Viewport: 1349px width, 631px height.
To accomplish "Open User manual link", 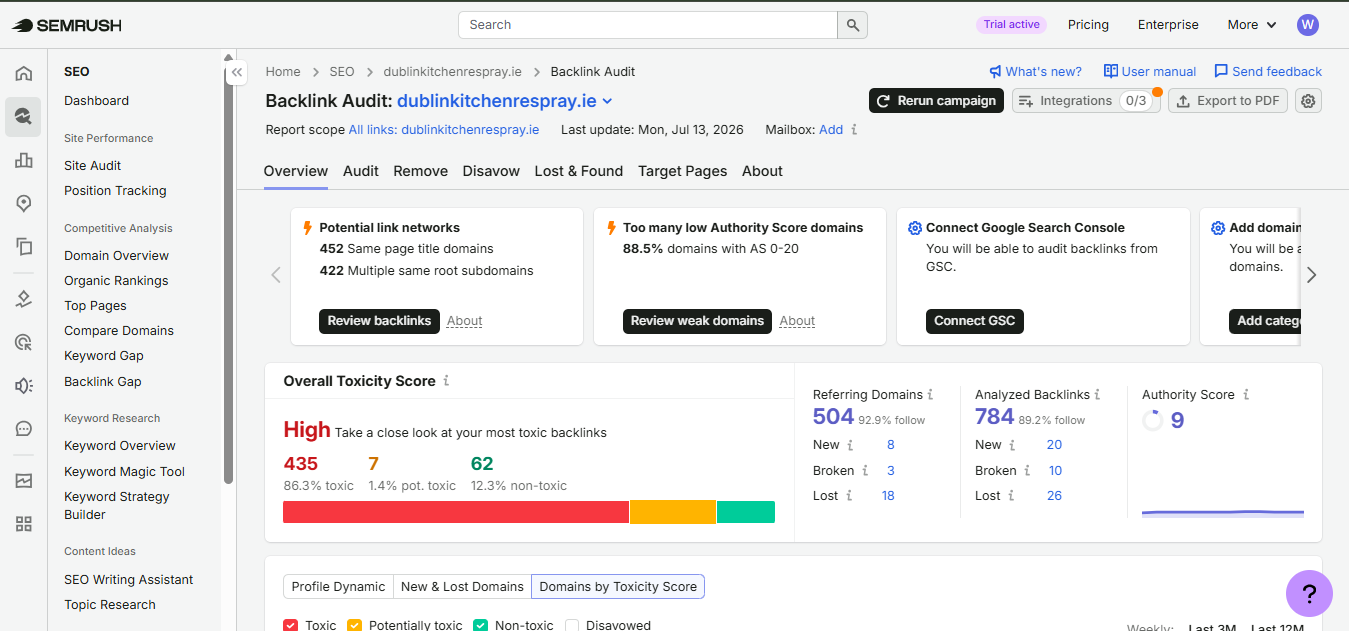I will point(1150,72).
